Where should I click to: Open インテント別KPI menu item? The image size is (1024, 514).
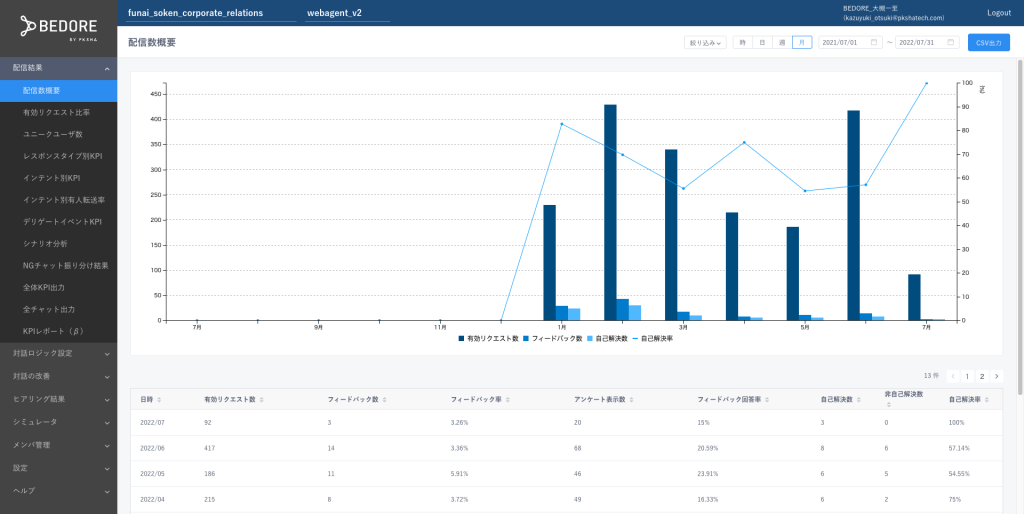pyautogui.click(x=51, y=178)
